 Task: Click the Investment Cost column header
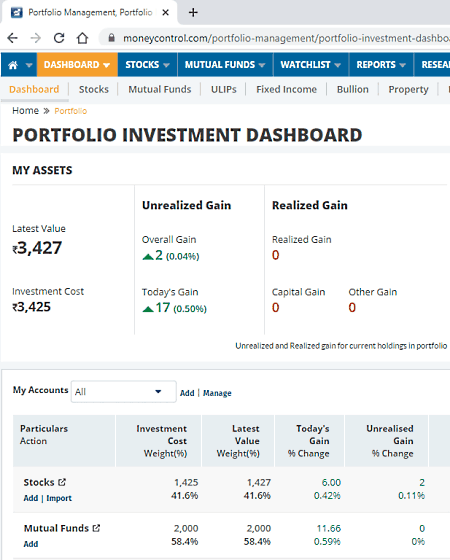(159, 441)
